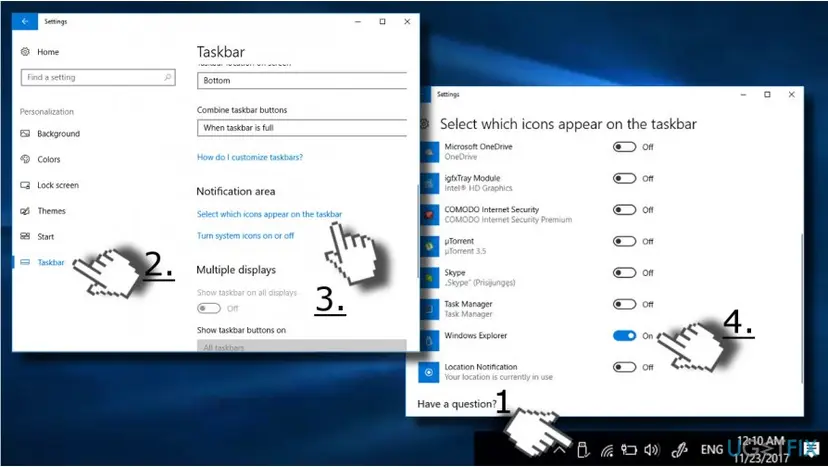This screenshot has width=828, height=467.
Task: Toggle µTorrent icon switch
Action: (x=624, y=241)
